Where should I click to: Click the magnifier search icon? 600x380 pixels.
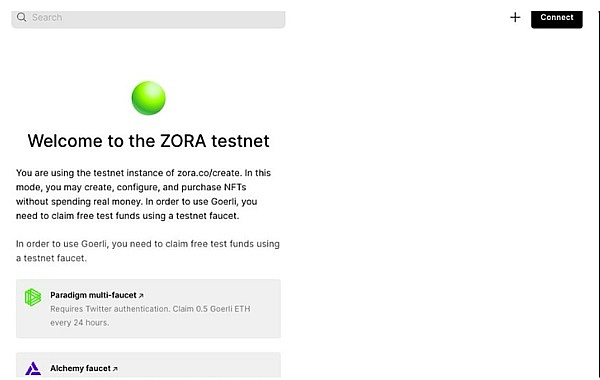[x=21, y=17]
